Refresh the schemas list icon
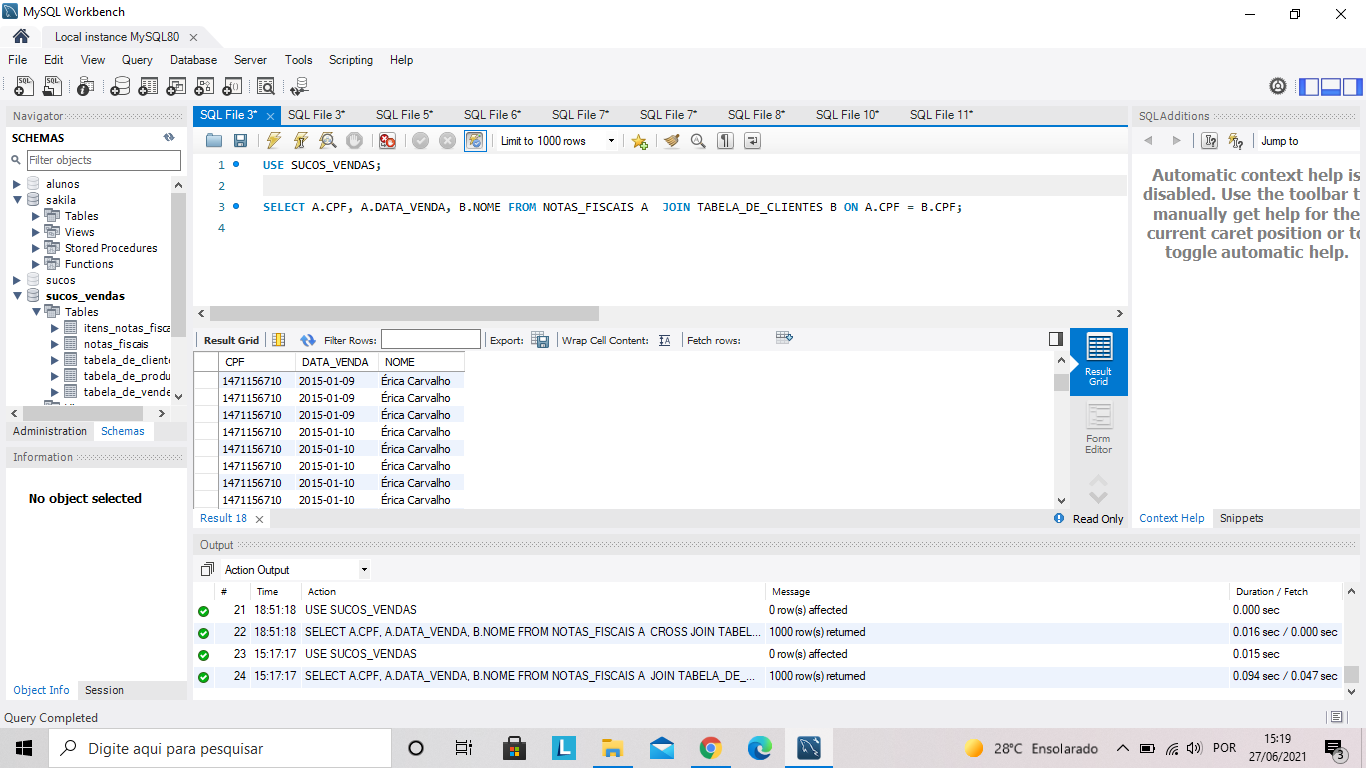Image resolution: width=1366 pixels, height=768 pixels. coord(169,138)
